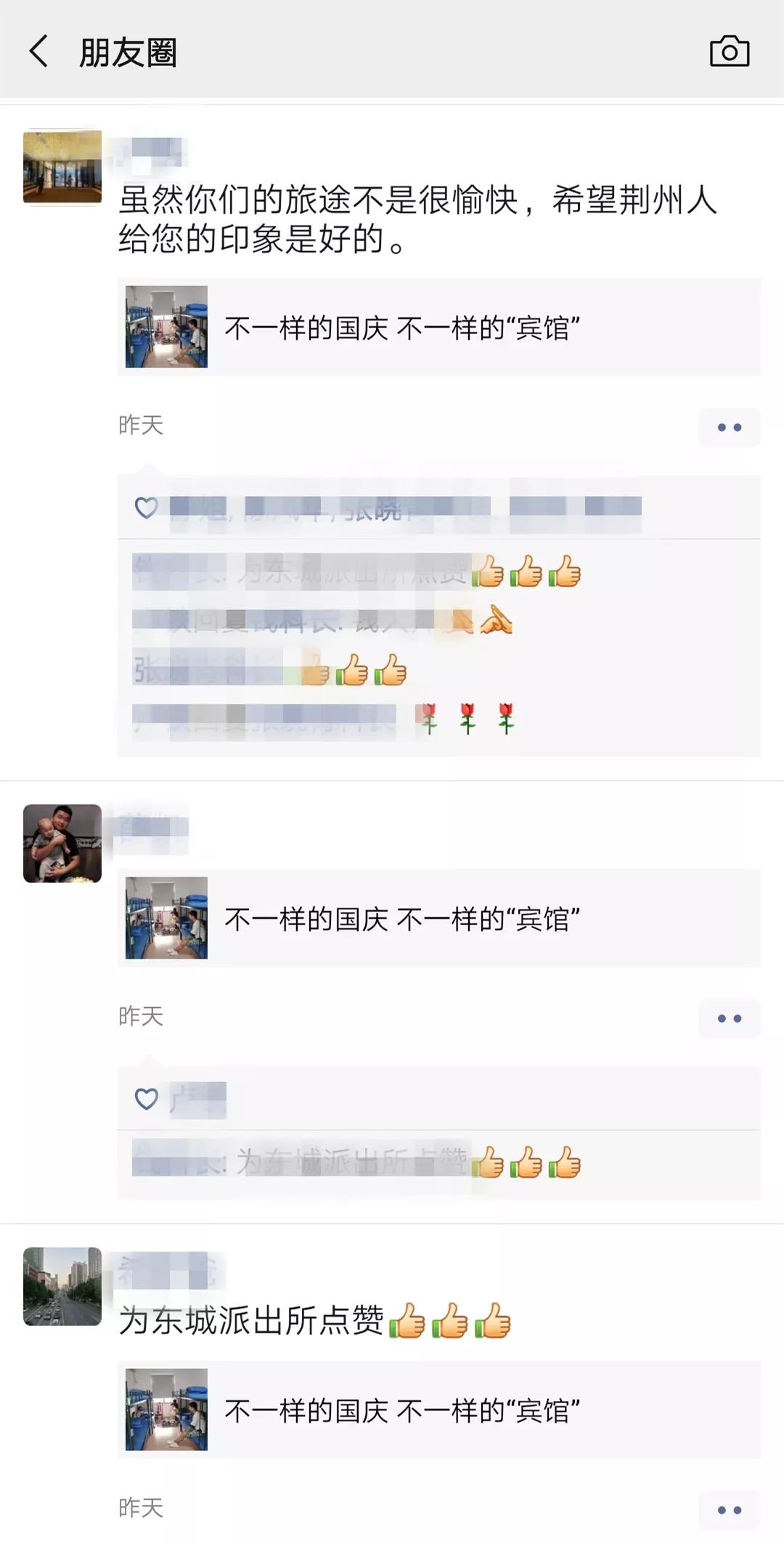Open the two-dot menu on the second post
Image resolution: width=784 pixels, height=1544 pixels.
(729, 1018)
